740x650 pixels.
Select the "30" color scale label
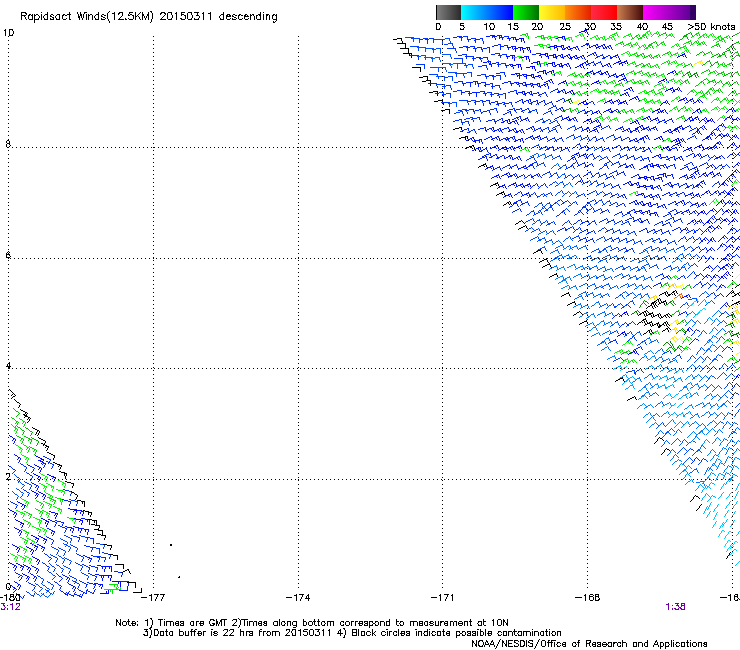590,27
